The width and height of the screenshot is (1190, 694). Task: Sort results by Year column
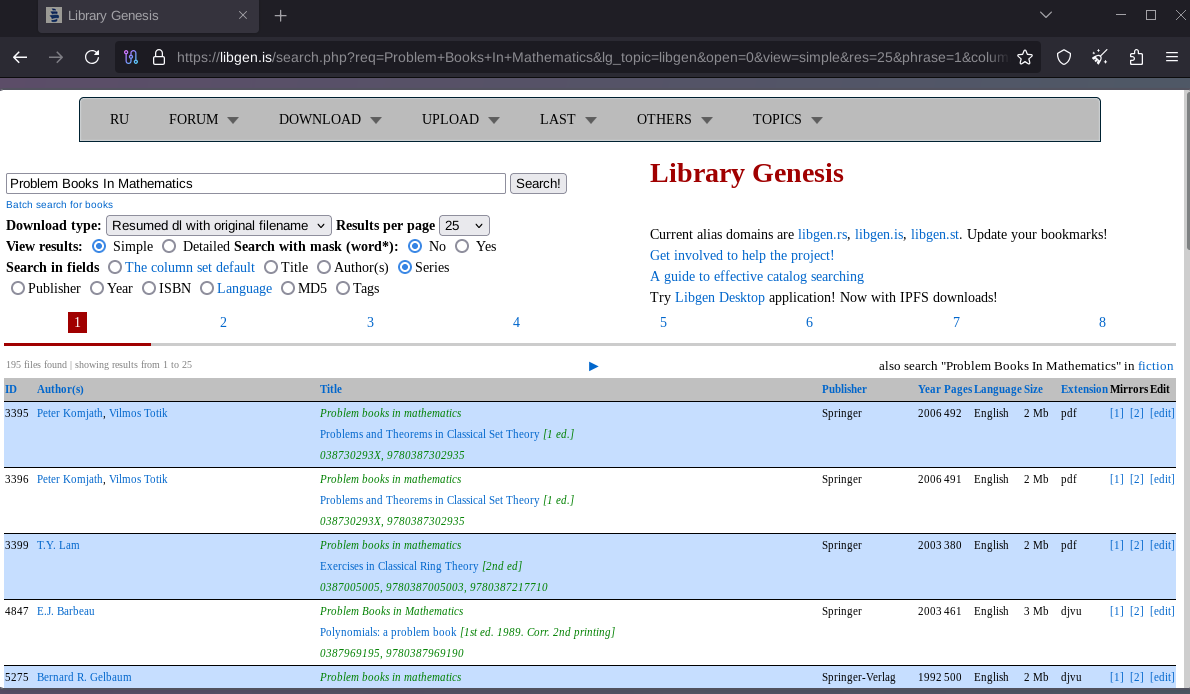coord(929,389)
